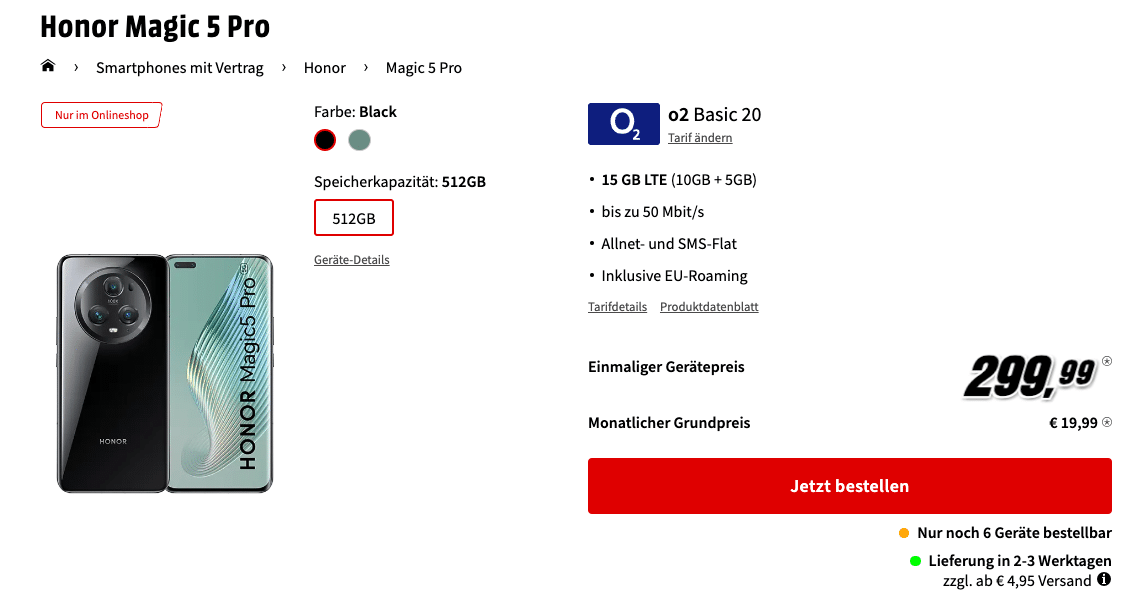This screenshot has width=1122, height=608.
Task: Open shipping cost info icon
Action: pos(1104,579)
